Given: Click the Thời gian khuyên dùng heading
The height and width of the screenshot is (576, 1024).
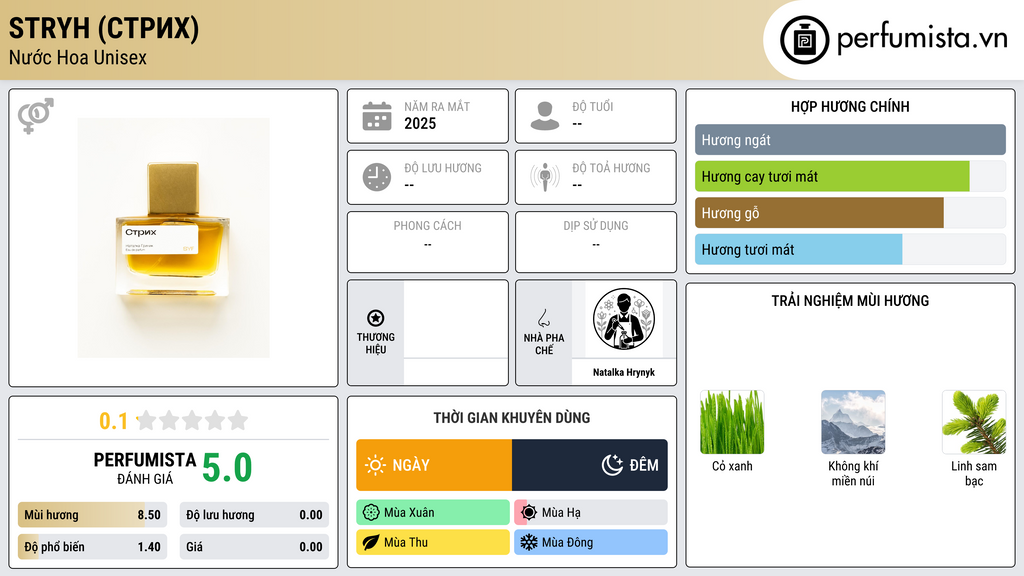Looking at the screenshot, I should pyautogui.click(x=512, y=418).
